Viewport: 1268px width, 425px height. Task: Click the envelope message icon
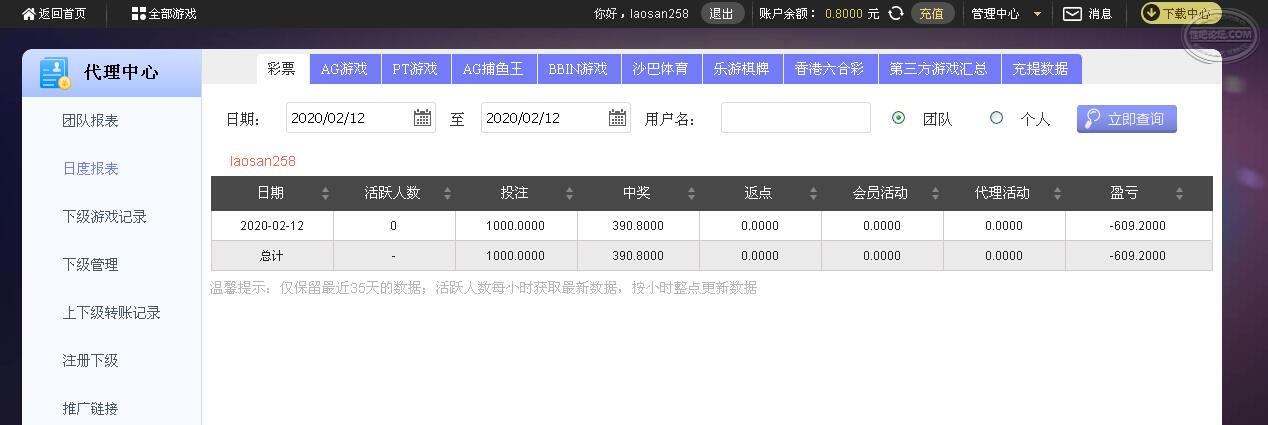[1072, 14]
